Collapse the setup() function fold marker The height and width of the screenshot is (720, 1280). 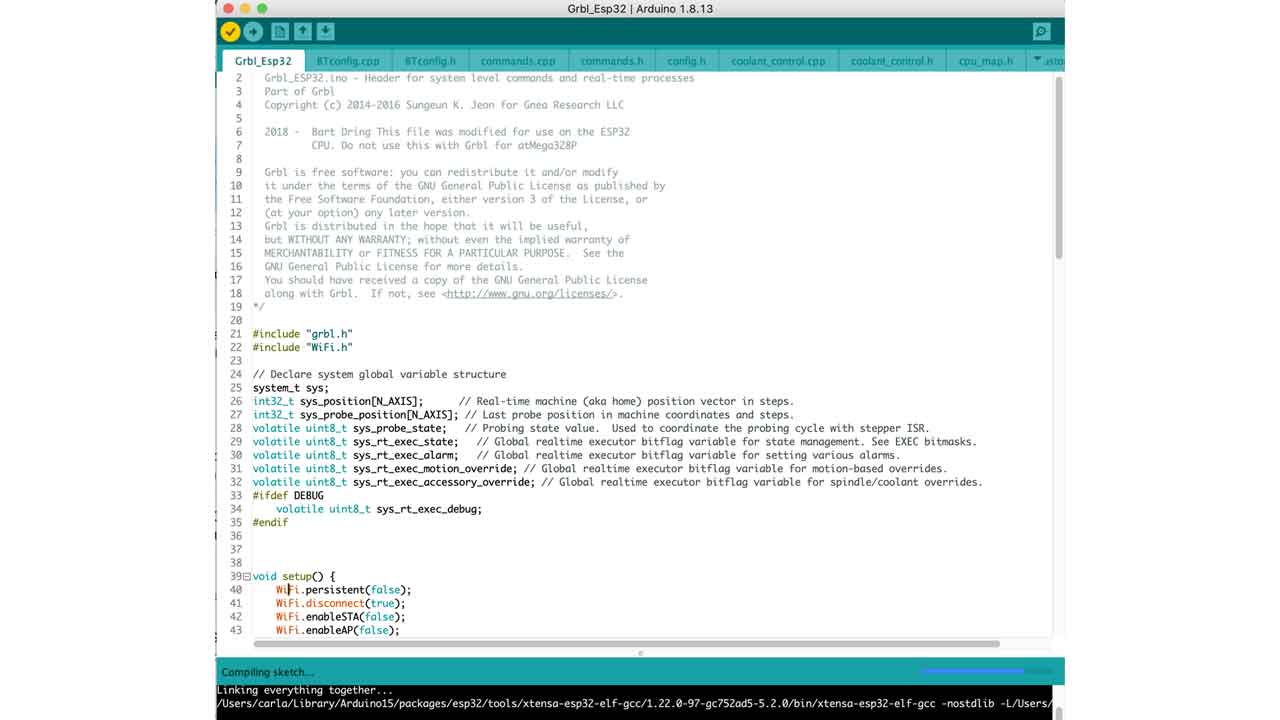(x=247, y=577)
